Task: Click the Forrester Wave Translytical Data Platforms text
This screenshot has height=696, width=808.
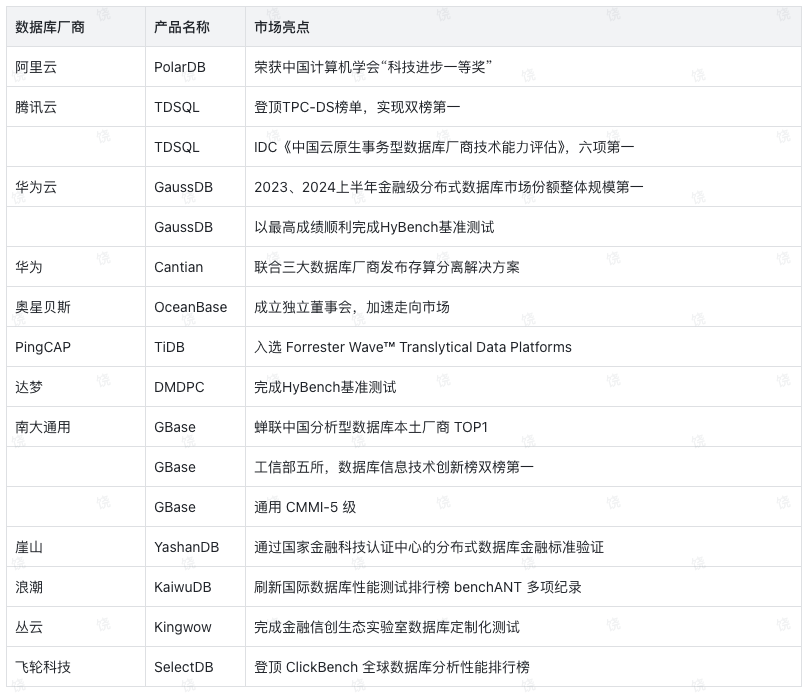Action: coord(413,347)
